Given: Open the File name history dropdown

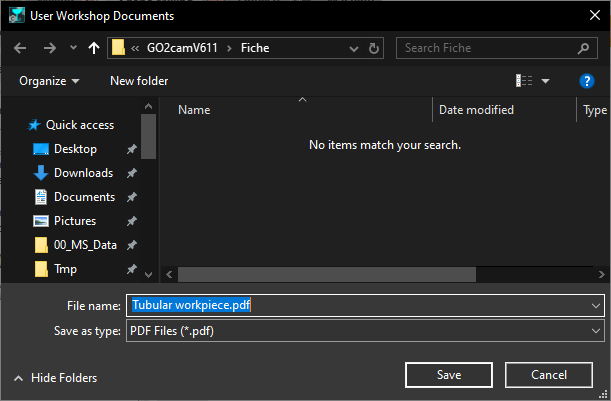Looking at the screenshot, I should 597,305.
